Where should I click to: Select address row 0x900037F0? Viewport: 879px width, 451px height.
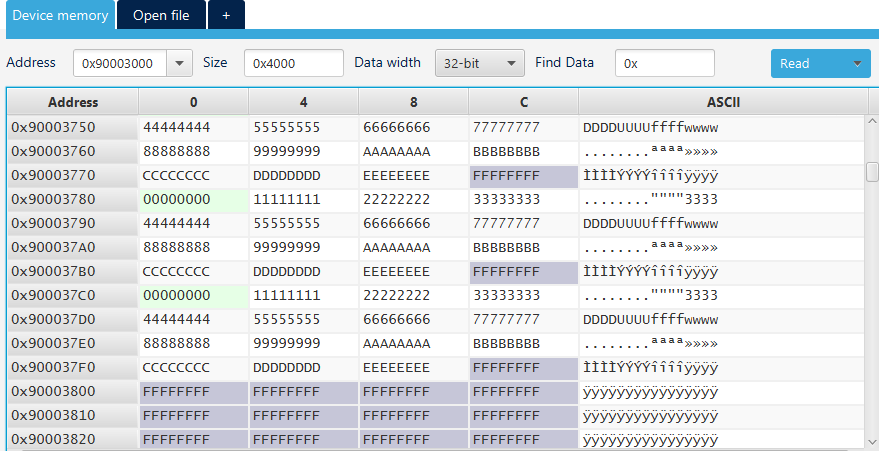tap(73, 368)
